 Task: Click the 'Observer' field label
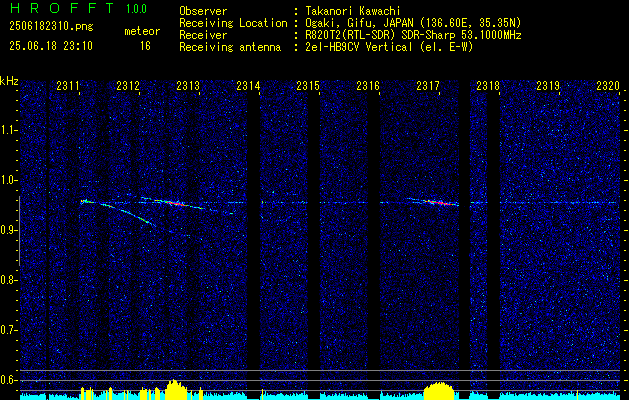point(203,11)
